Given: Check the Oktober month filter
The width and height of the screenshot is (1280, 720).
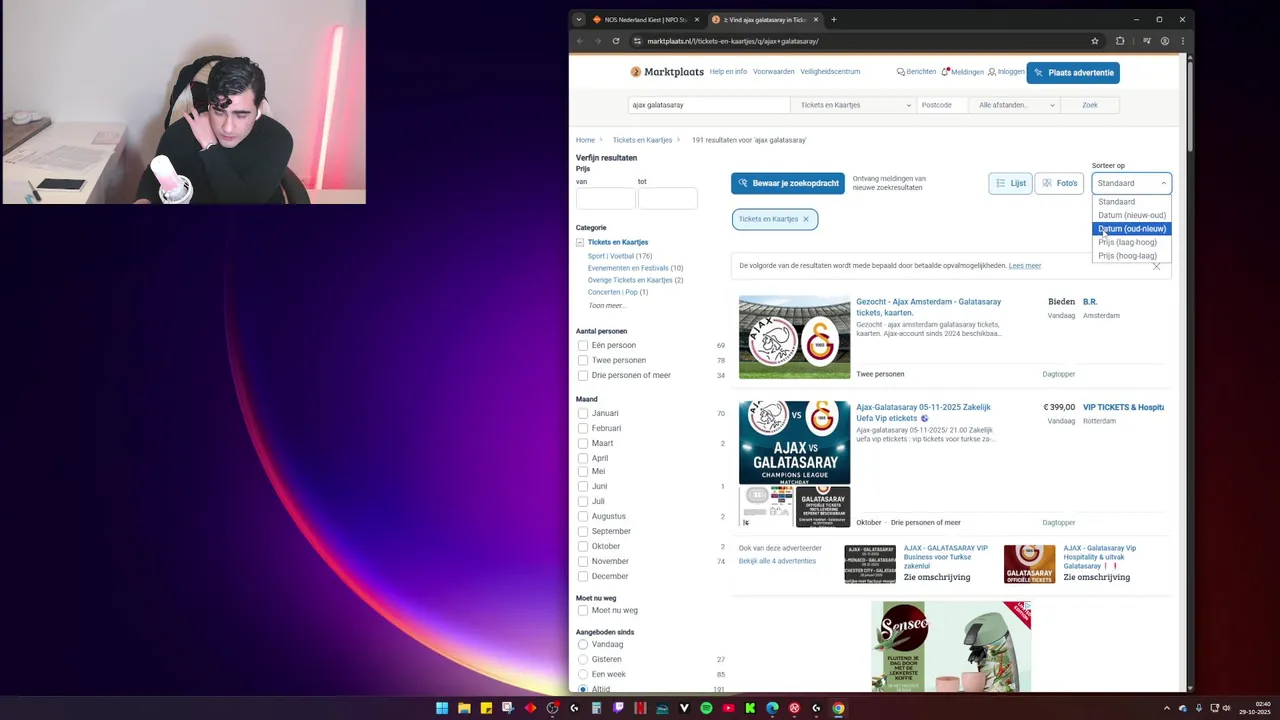Looking at the screenshot, I should (583, 546).
